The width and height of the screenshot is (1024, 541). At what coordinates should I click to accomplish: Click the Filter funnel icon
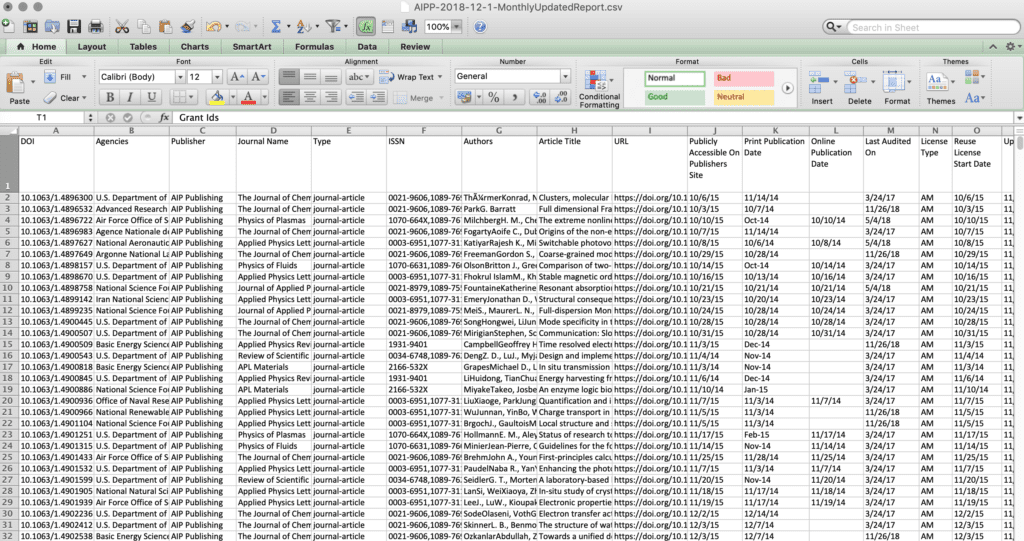click(333, 27)
